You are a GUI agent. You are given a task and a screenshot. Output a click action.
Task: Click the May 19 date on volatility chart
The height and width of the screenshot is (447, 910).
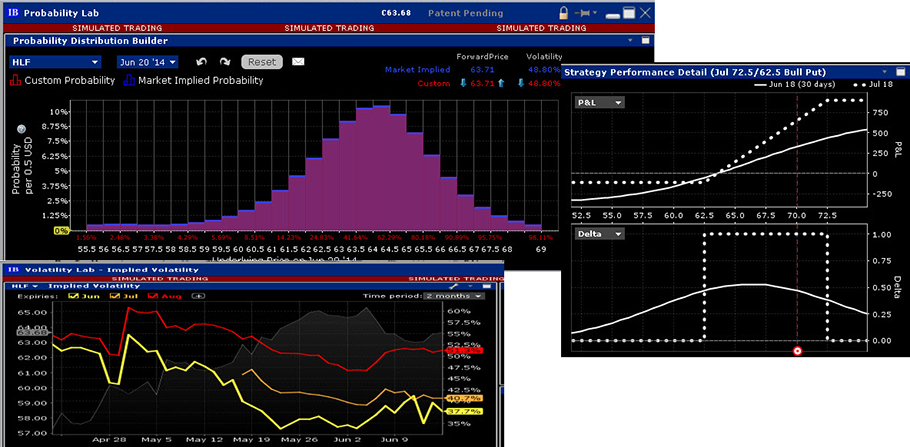pos(252,439)
